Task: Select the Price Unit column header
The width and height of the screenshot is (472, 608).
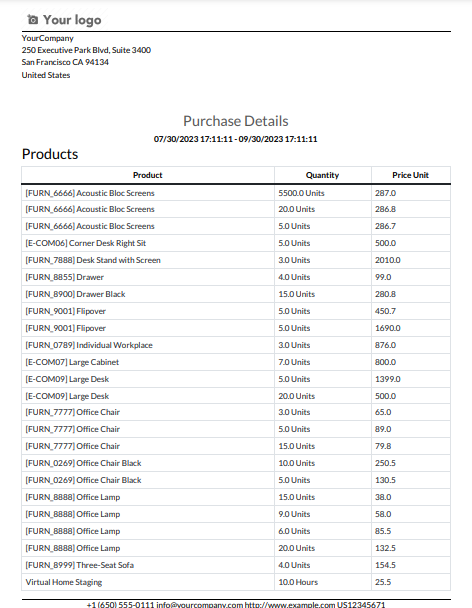Action: 410,175
